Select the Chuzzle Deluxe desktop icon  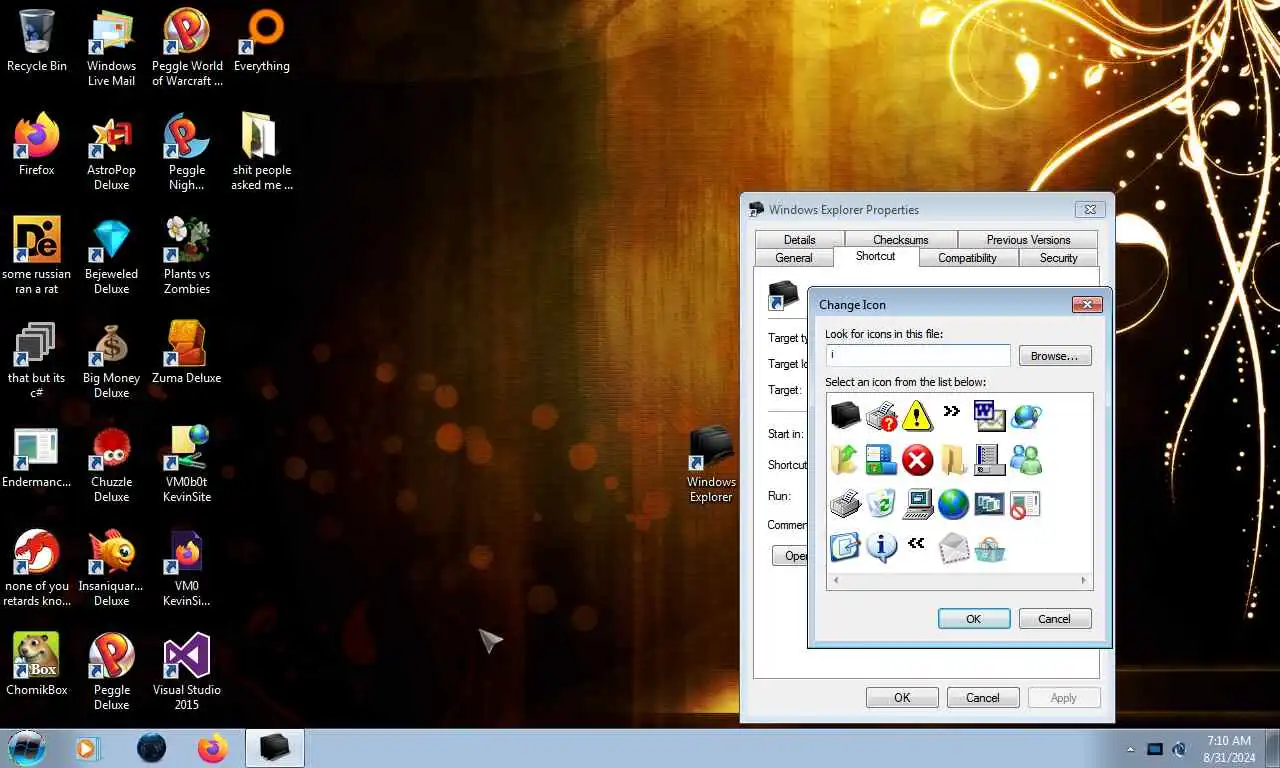tap(111, 464)
